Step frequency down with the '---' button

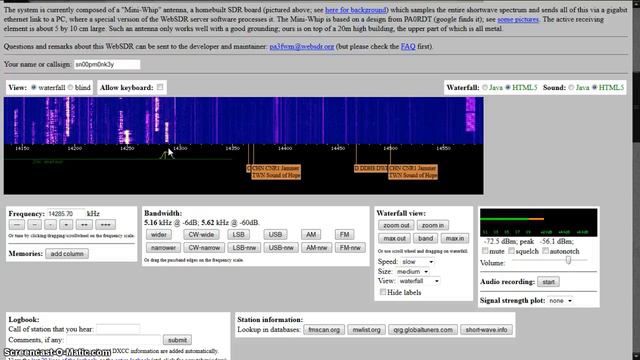[17, 224]
